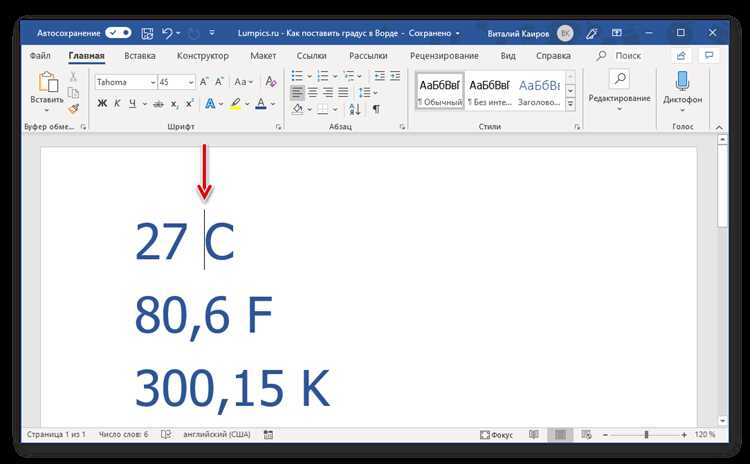The image size is (750, 464).
Task: Click the Поиск search box
Action: [x=619, y=56]
